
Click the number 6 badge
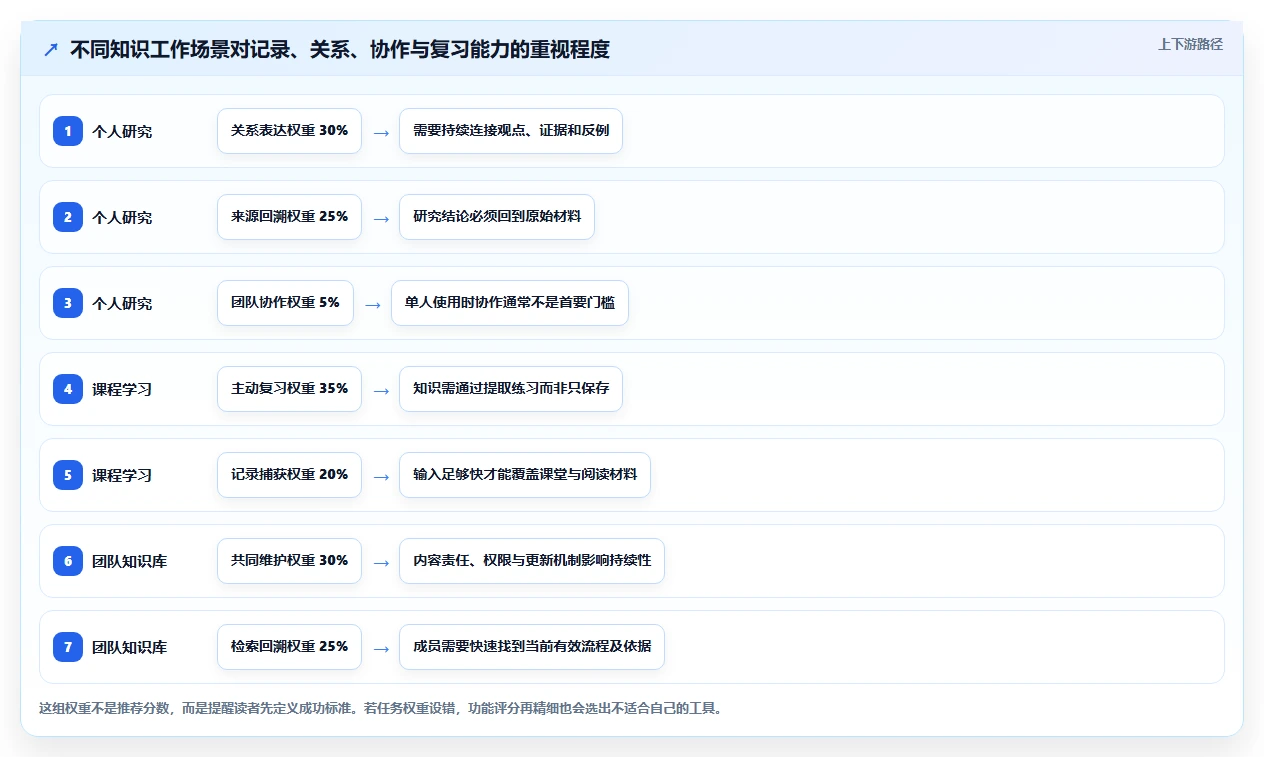[68, 561]
